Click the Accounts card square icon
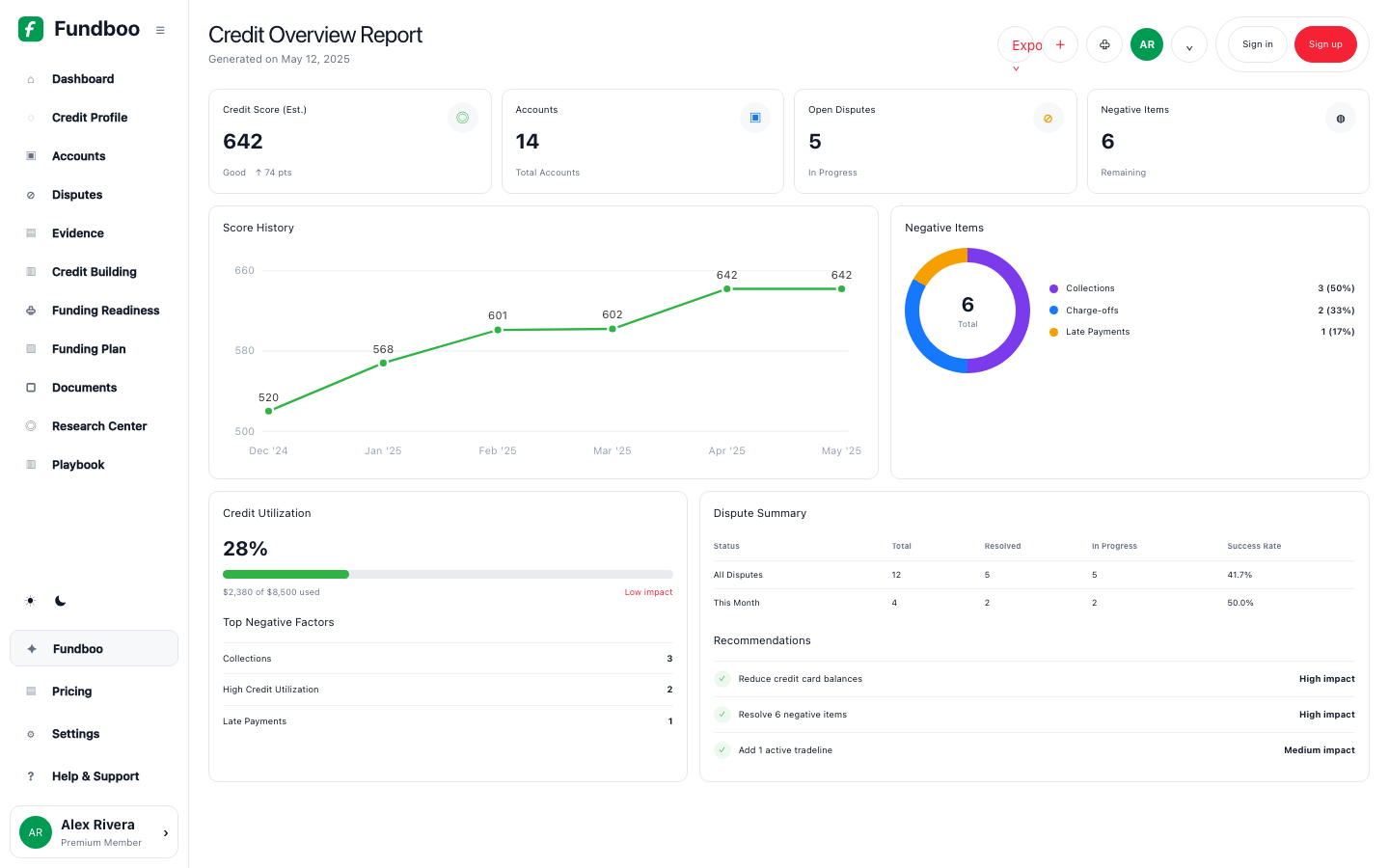1389x868 pixels. 755,118
